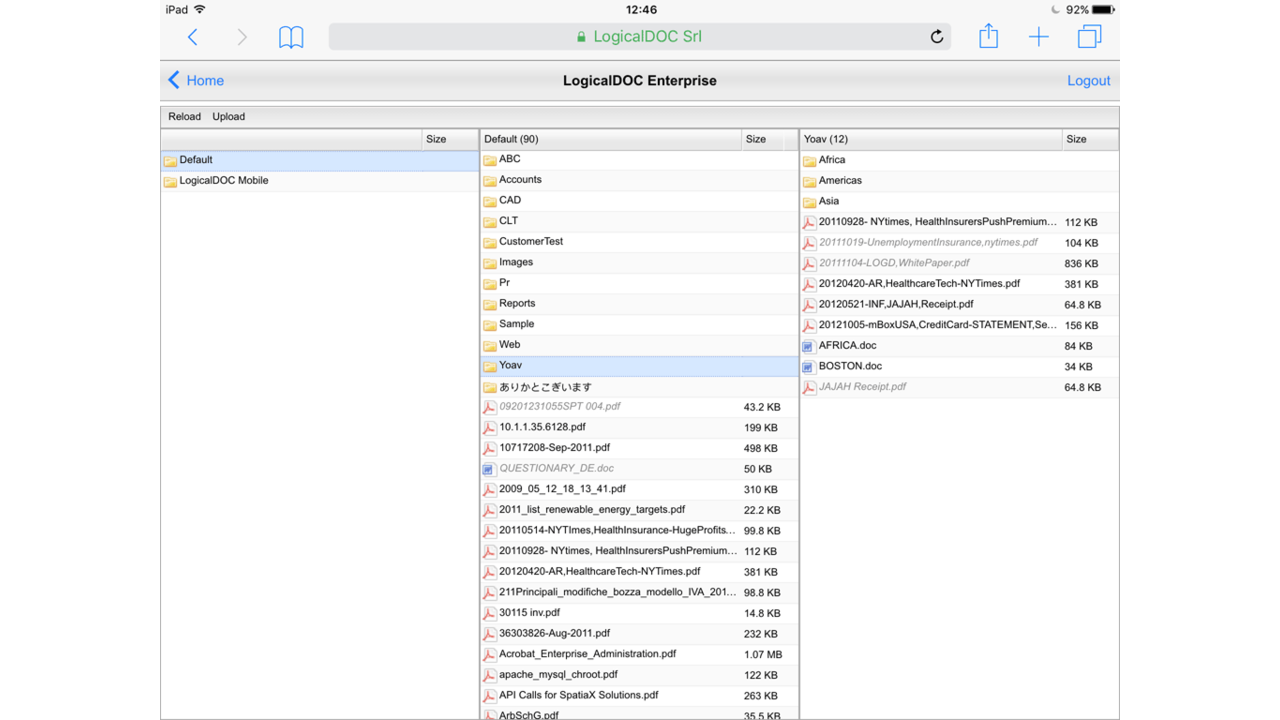Open the LogicalDOC Mobile folder
Screen dimensions: 1280x720
224,180
